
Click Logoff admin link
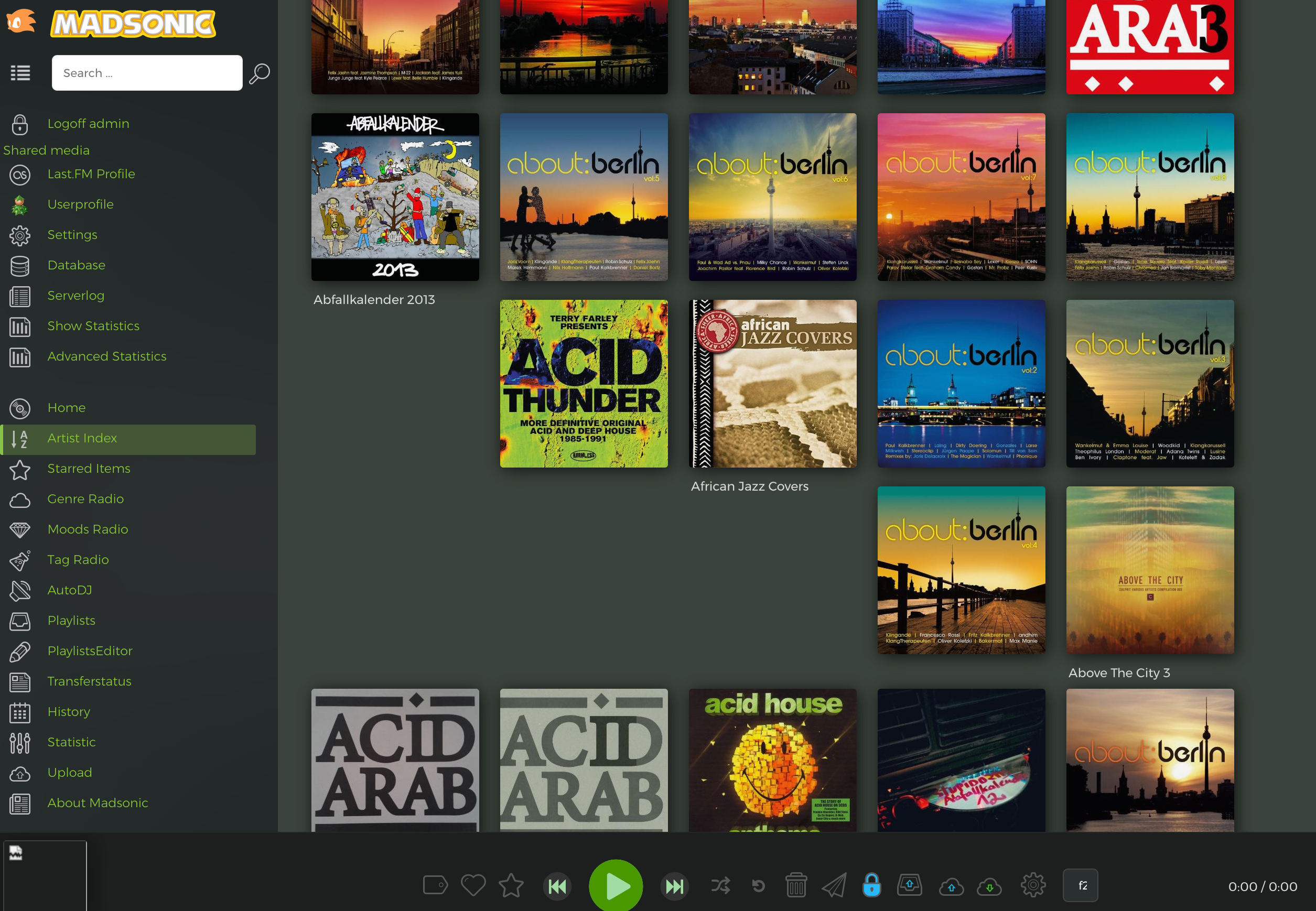[88, 123]
